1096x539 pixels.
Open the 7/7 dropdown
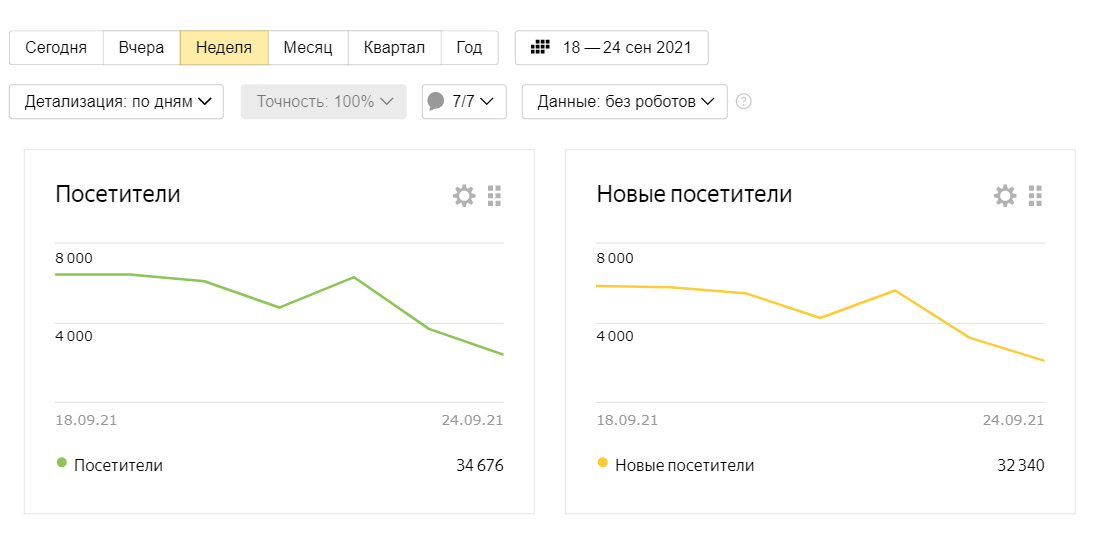point(464,101)
